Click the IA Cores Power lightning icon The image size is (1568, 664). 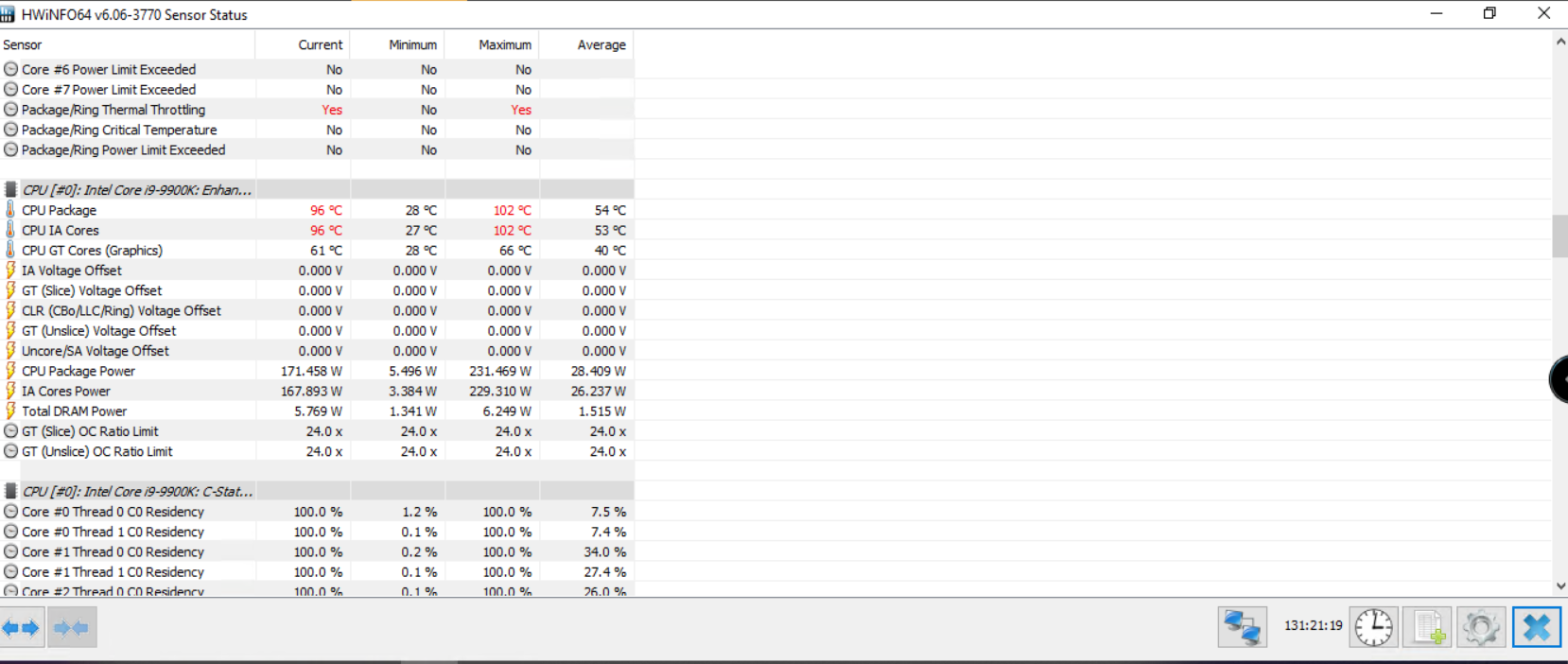click(10, 391)
